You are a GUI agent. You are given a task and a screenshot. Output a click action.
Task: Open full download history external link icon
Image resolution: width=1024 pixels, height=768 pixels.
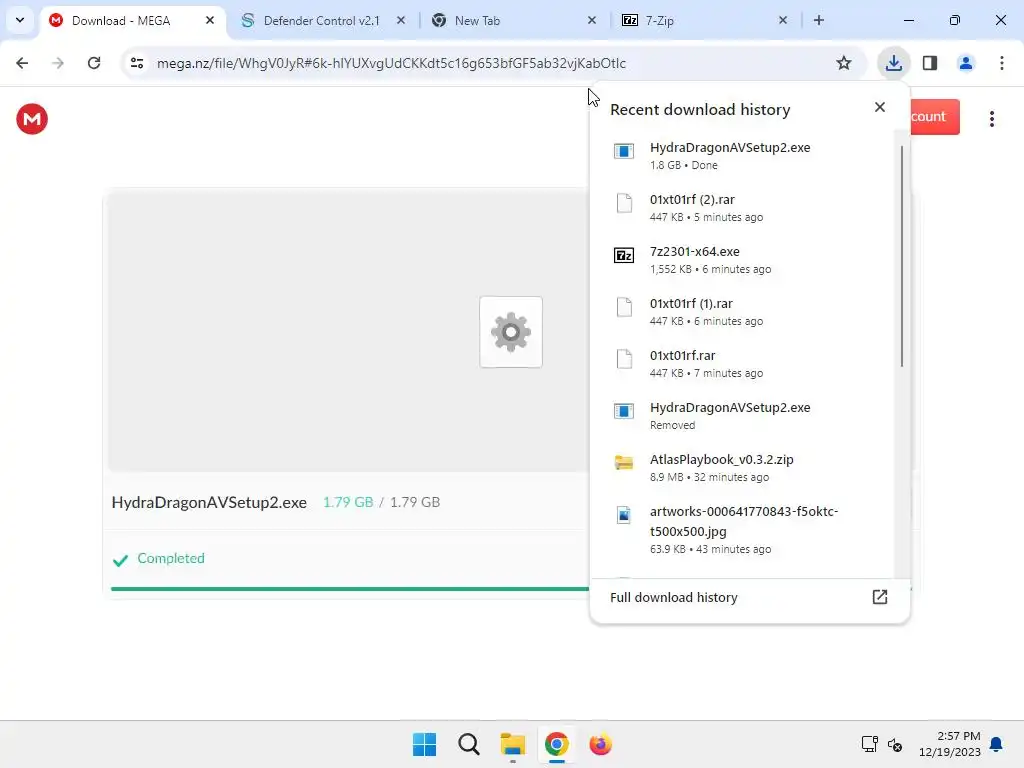[880, 597]
